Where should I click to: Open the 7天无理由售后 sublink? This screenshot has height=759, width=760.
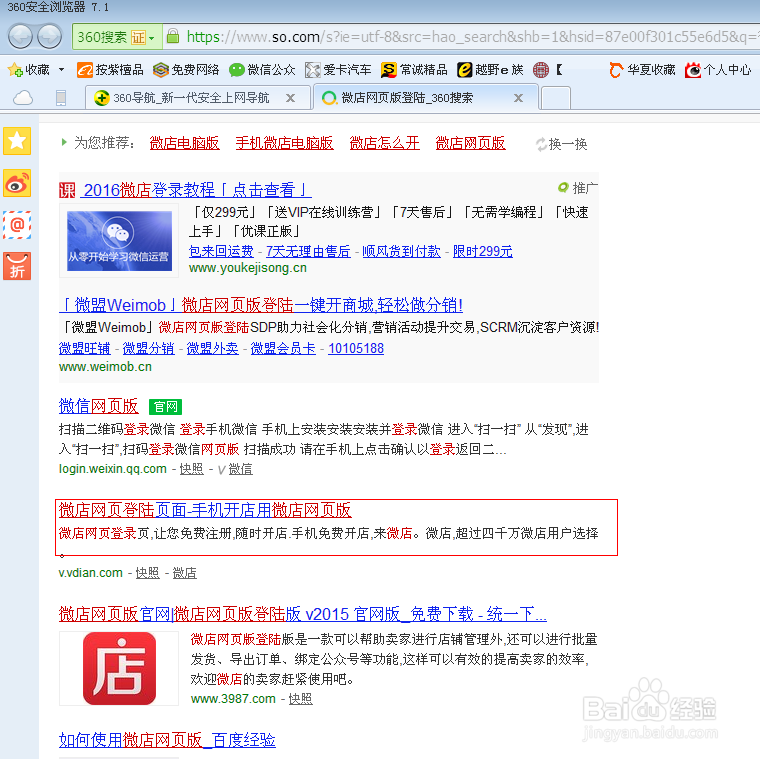[x=308, y=251]
